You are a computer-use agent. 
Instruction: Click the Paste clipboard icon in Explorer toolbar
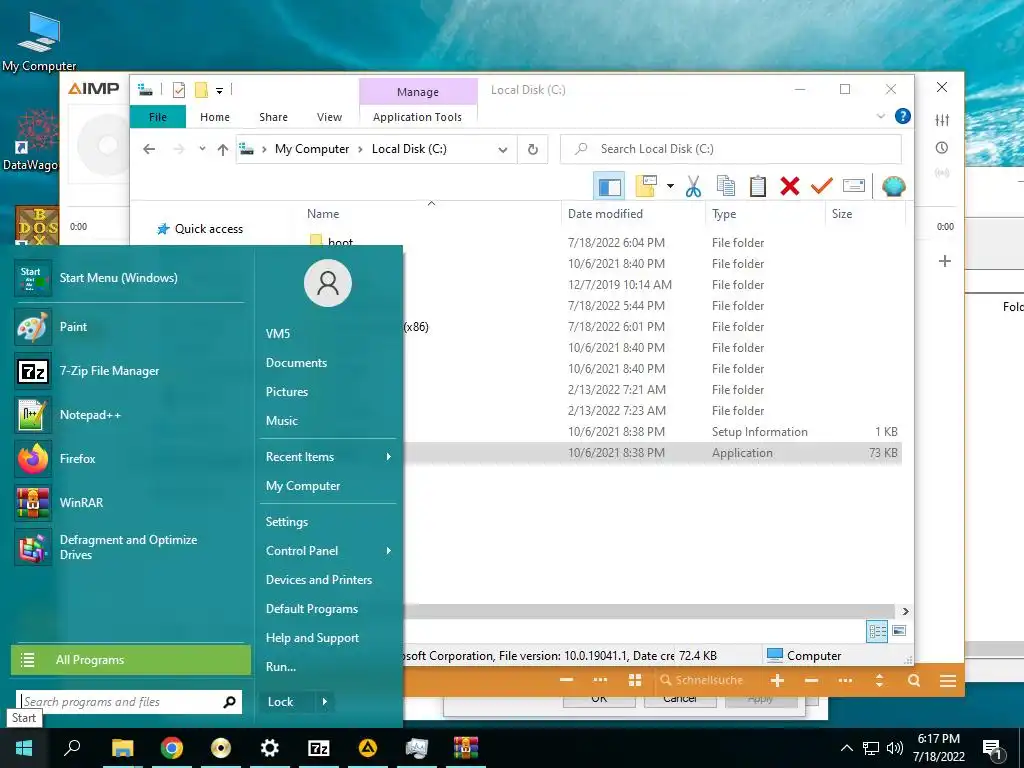click(758, 187)
